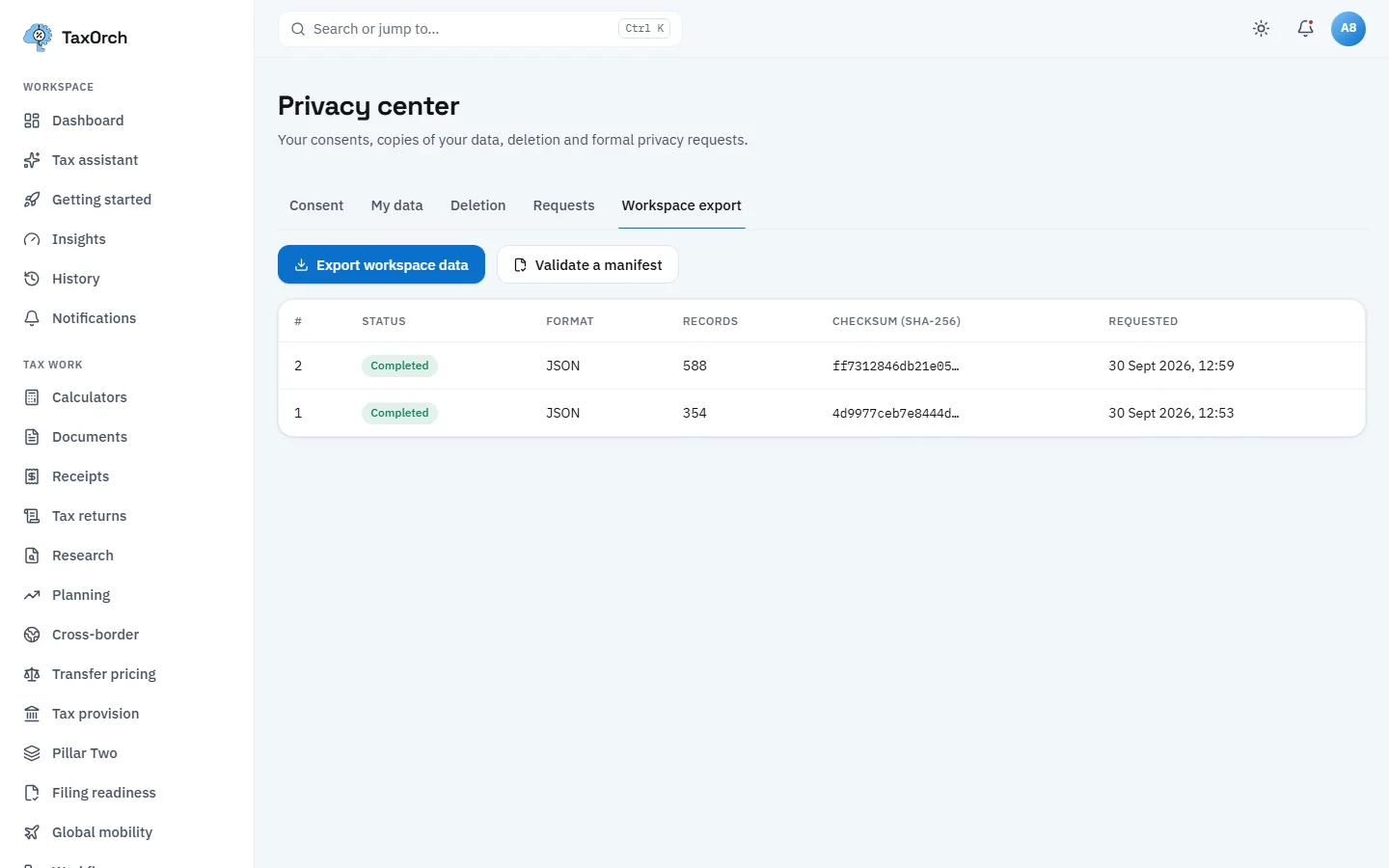1389x868 pixels.
Task: Click the 588 records value
Action: click(x=694, y=366)
